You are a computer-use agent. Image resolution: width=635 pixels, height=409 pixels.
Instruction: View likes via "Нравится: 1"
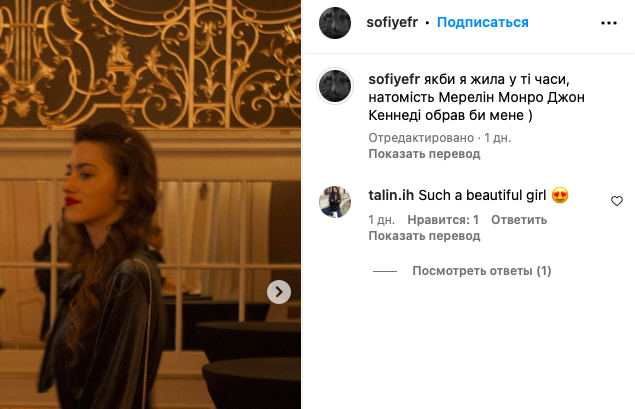click(x=446, y=220)
